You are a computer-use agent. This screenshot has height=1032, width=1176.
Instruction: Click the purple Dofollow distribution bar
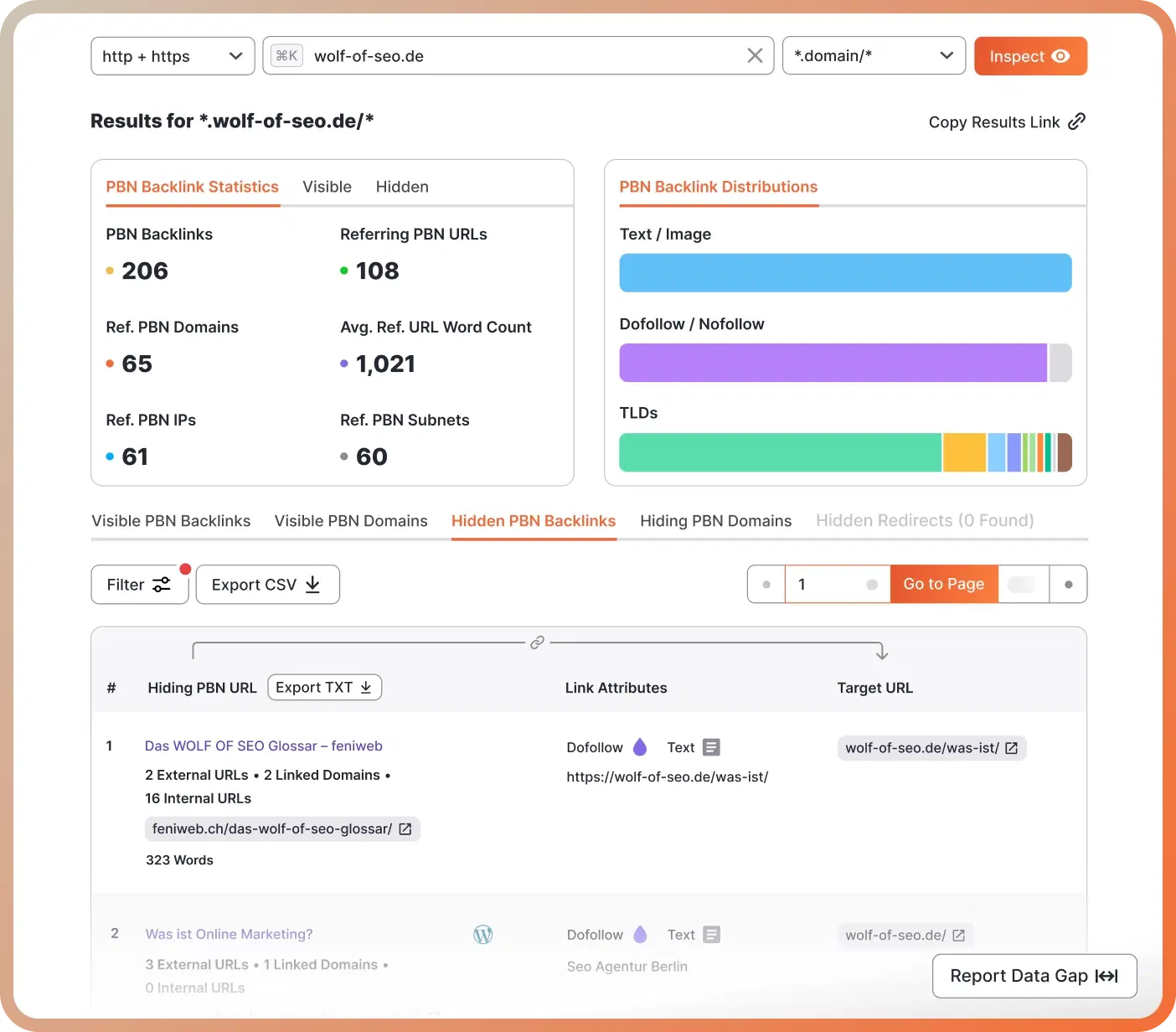click(833, 363)
